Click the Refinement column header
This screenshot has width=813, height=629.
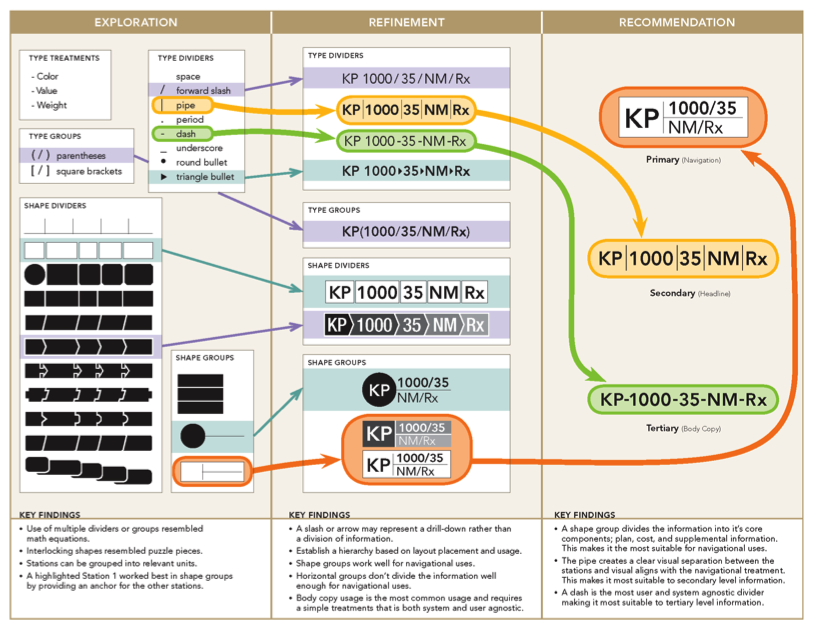click(406, 22)
